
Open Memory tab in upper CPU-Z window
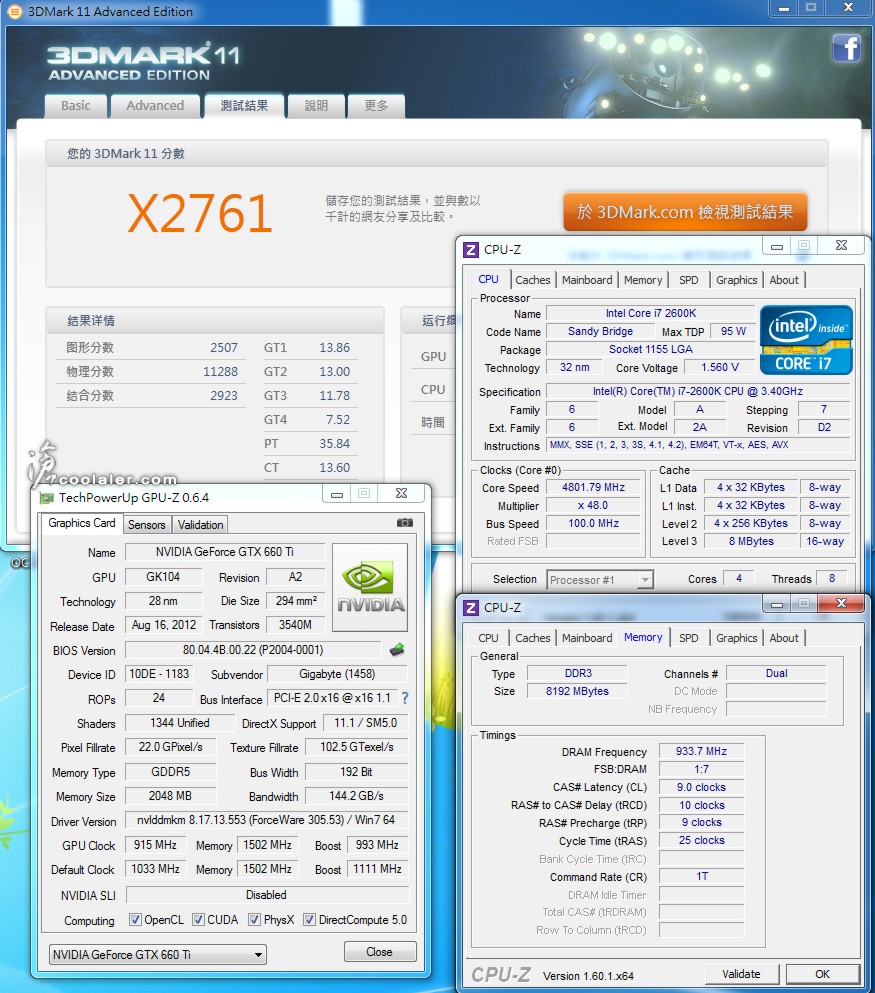pyautogui.click(x=643, y=280)
